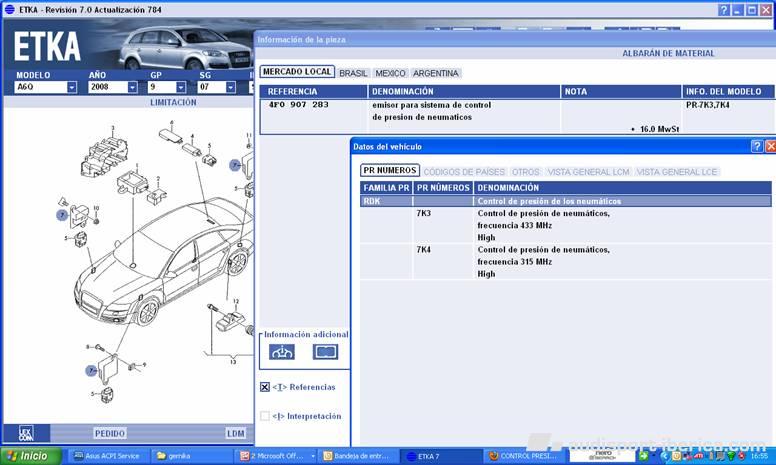This screenshot has width=776, height=465.
Task: Close the Datos del vehículo dialog
Action: pyautogui.click(x=771, y=146)
